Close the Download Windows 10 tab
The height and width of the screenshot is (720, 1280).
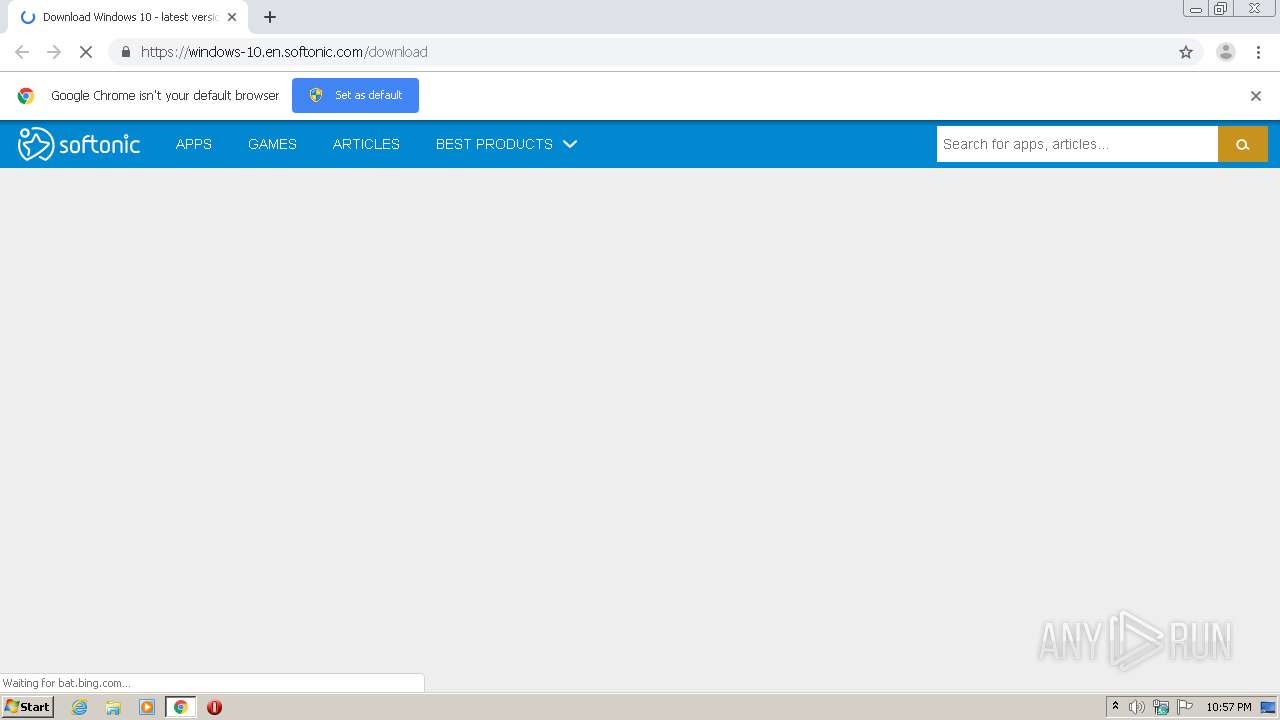pyautogui.click(x=232, y=17)
